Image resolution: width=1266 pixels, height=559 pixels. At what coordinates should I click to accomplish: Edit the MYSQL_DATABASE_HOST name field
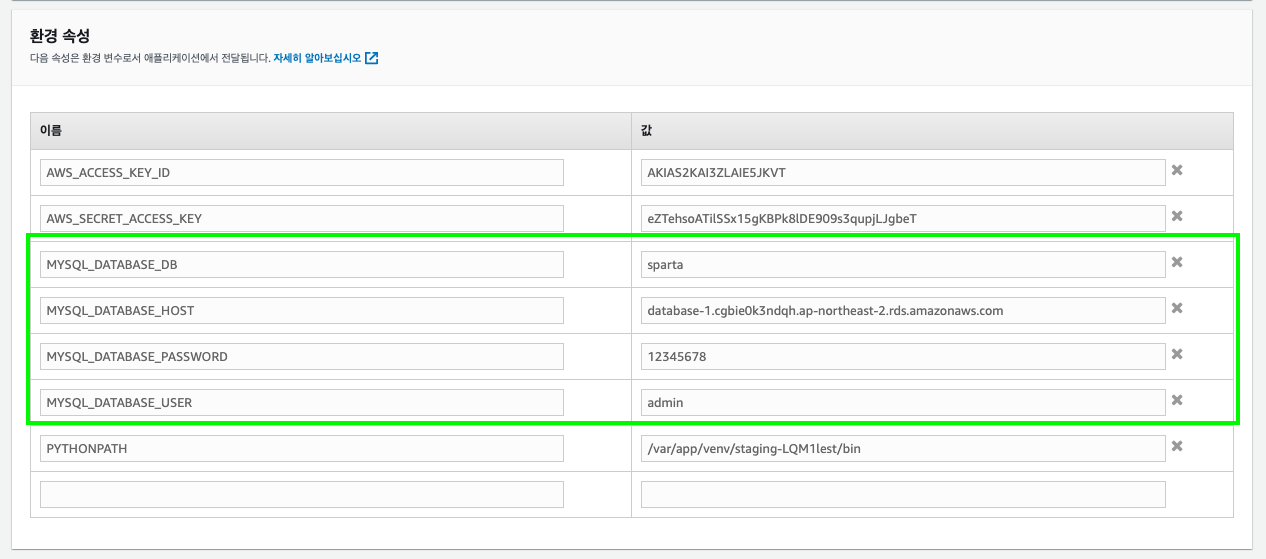click(302, 310)
